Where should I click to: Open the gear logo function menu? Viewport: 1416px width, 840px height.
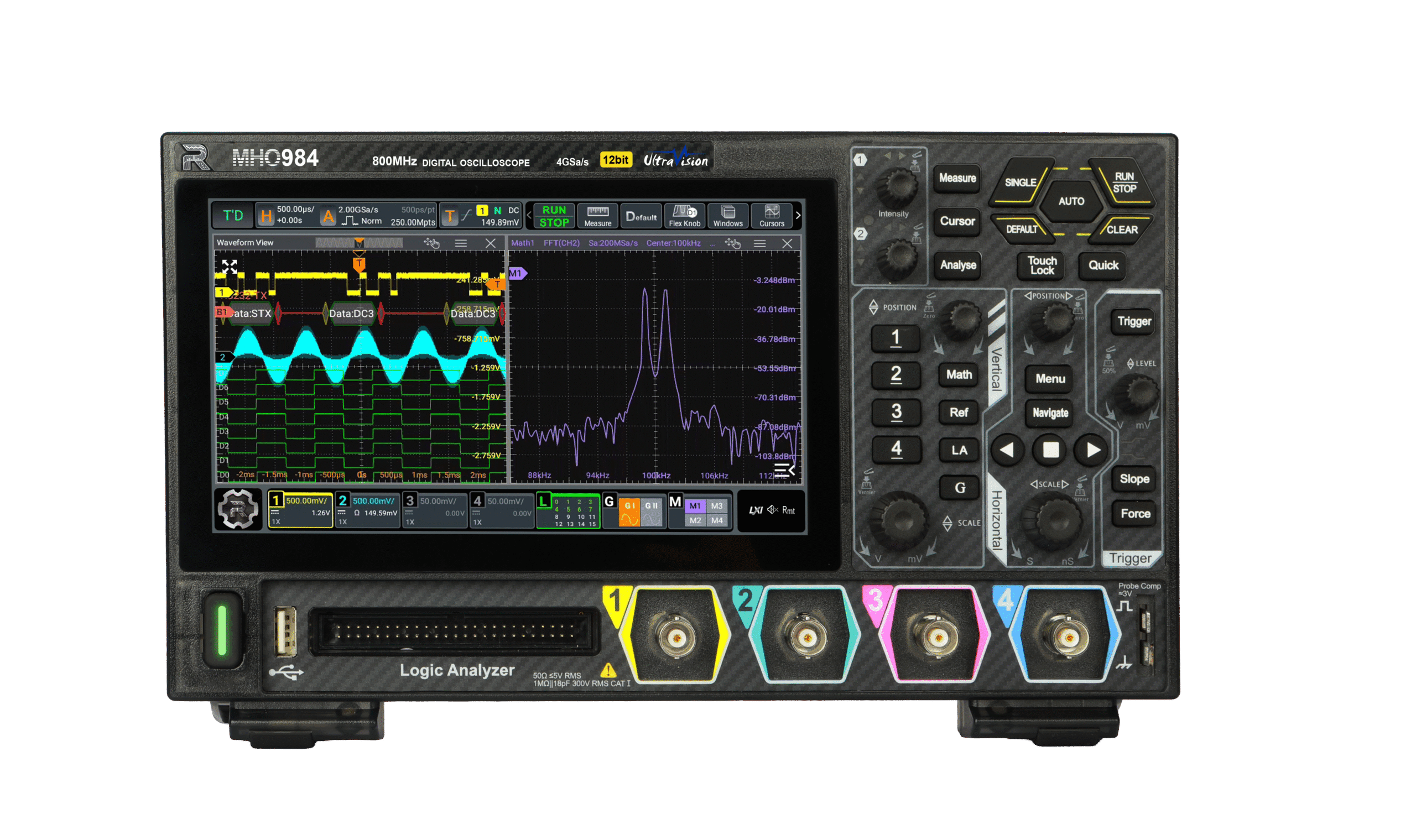(x=238, y=509)
